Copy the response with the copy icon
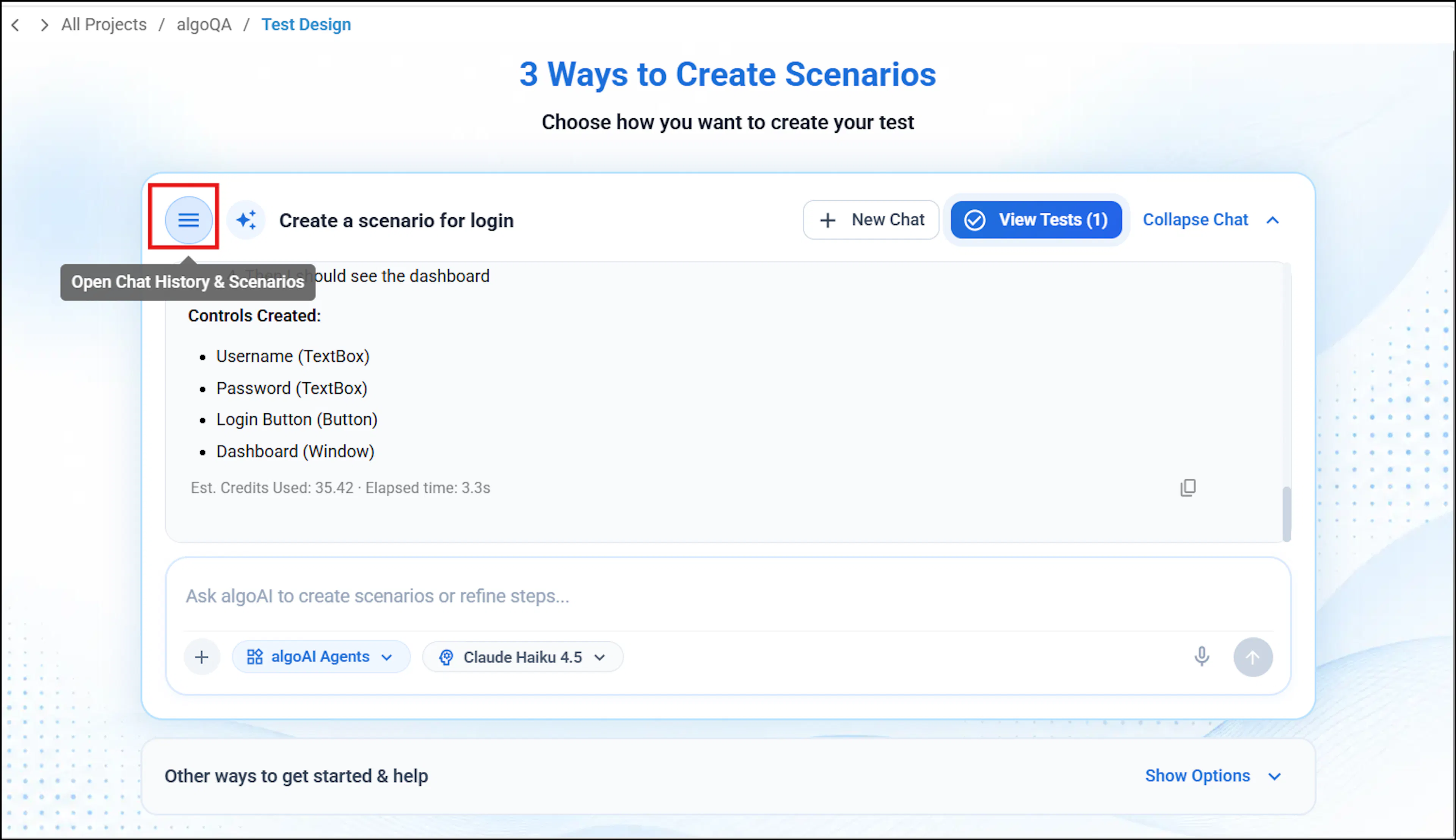Viewport: 1456px width, 840px height. tap(1188, 487)
